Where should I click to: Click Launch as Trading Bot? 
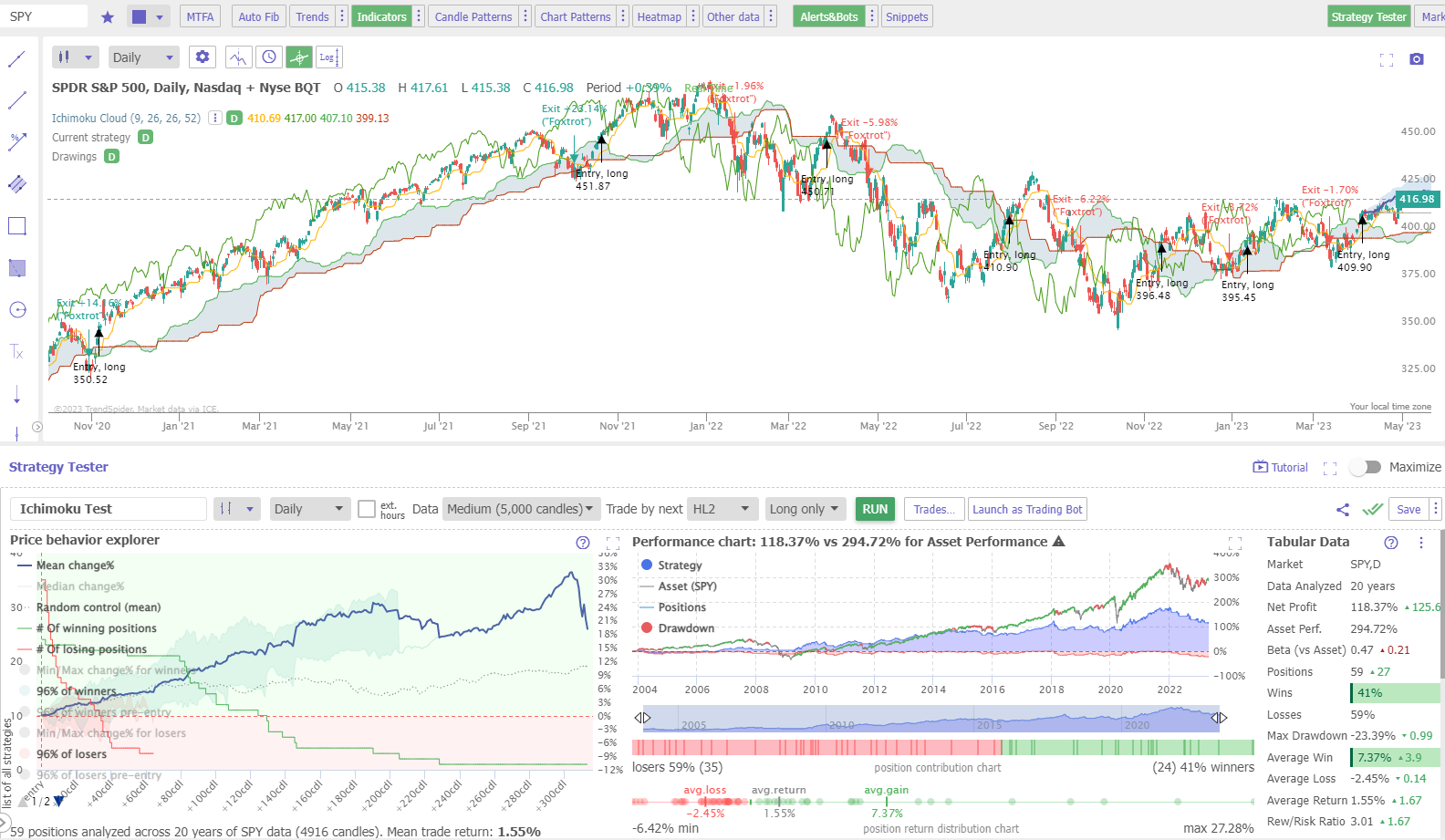click(x=1027, y=509)
